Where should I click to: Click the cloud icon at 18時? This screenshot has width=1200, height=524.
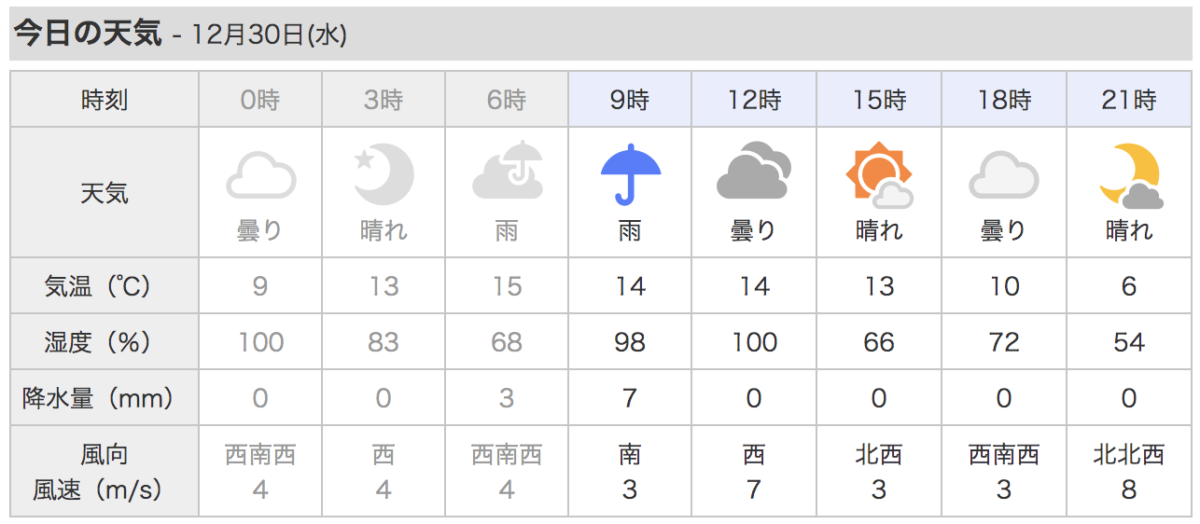click(x=1003, y=176)
